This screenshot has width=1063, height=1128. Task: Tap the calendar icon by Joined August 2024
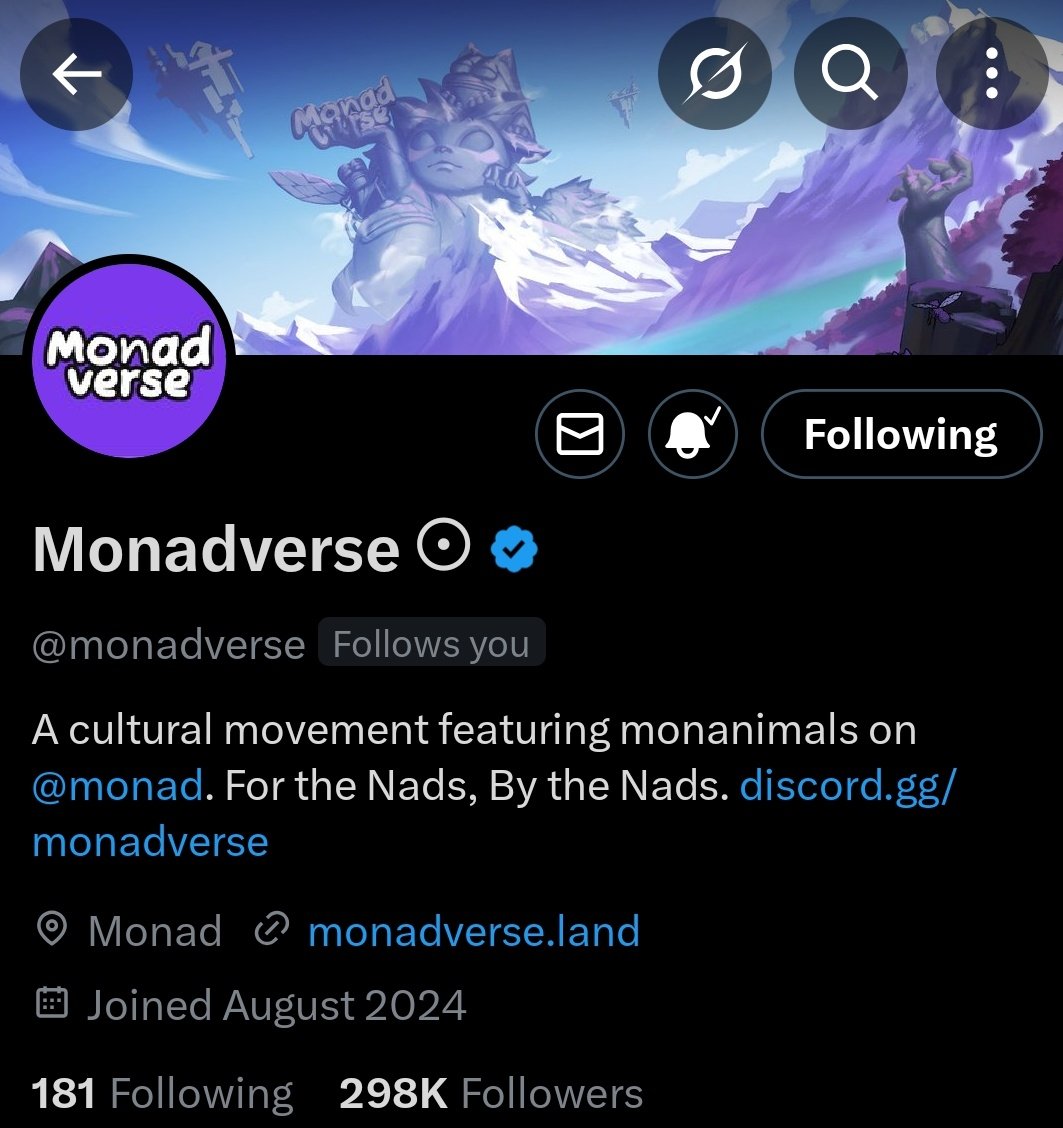click(52, 1003)
